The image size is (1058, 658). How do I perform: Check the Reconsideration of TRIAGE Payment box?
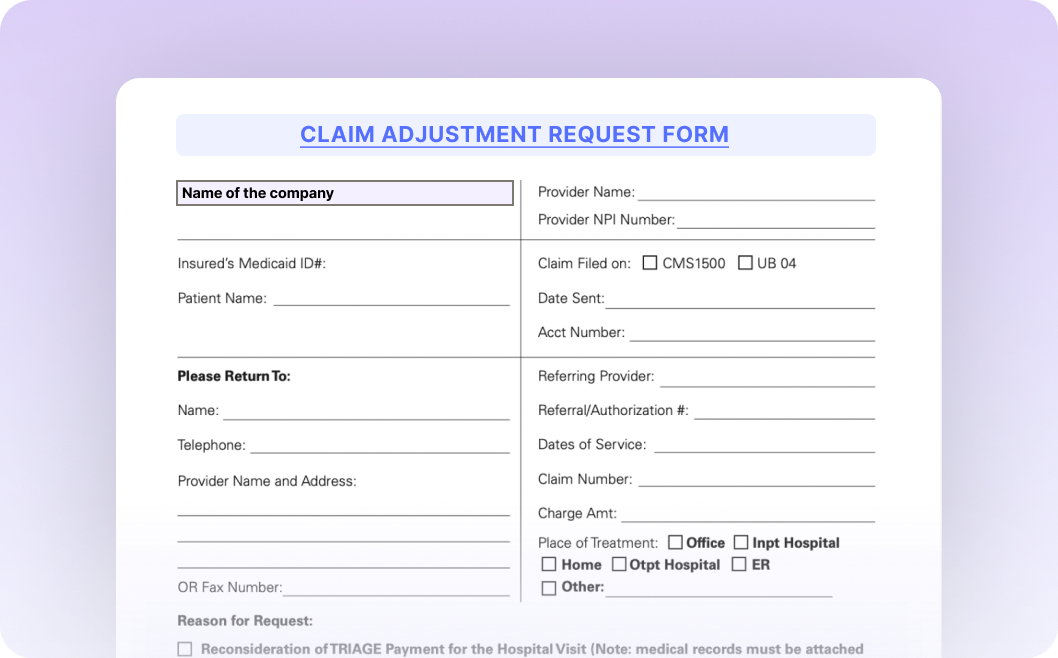(x=185, y=649)
